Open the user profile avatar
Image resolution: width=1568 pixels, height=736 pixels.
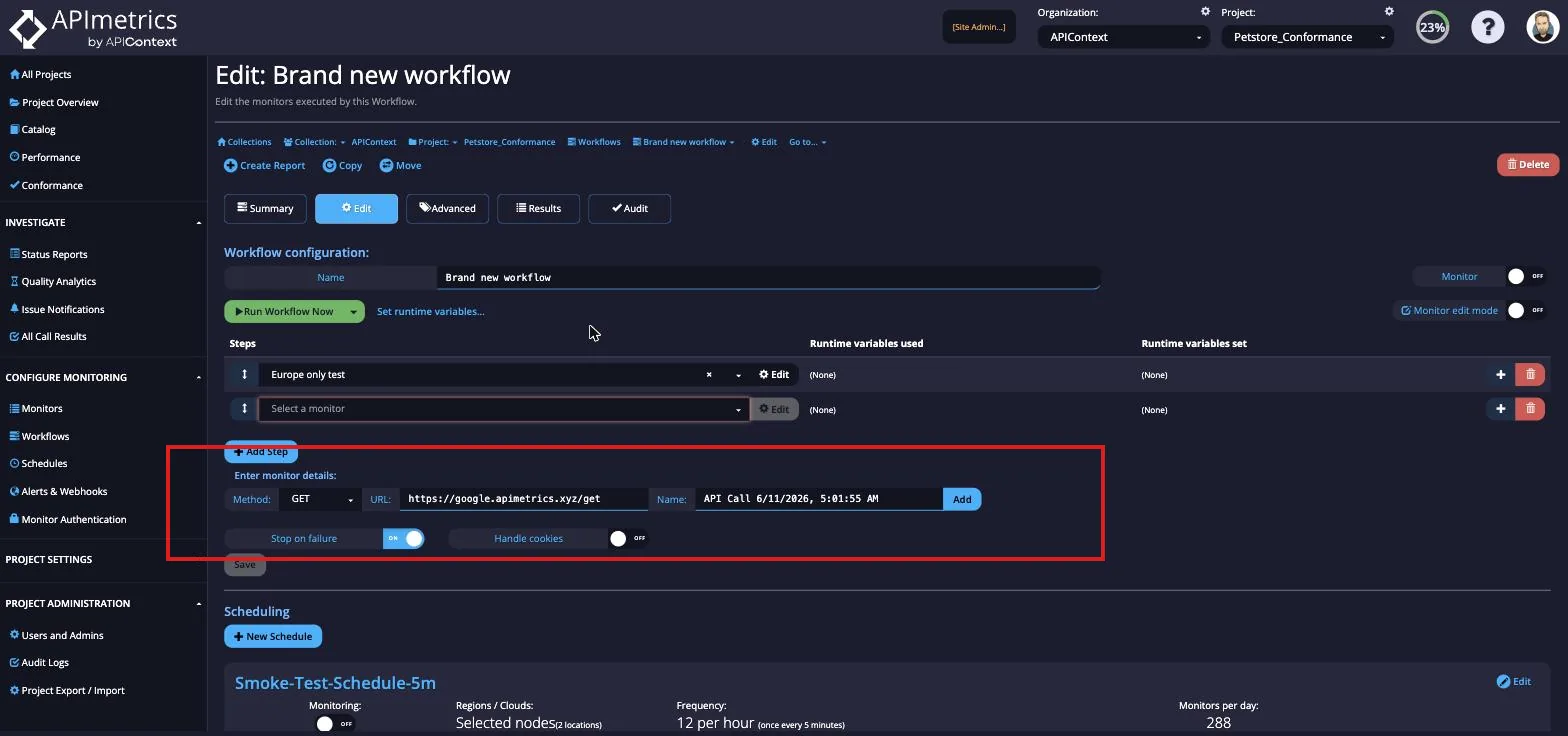pyautogui.click(x=1543, y=27)
